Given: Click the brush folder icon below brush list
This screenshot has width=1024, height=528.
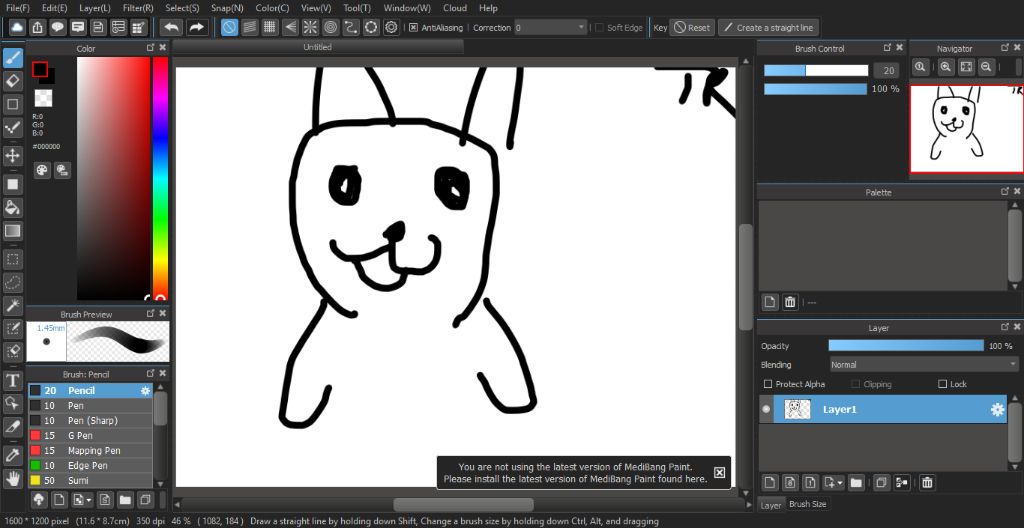Looking at the screenshot, I should [x=124, y=500].
